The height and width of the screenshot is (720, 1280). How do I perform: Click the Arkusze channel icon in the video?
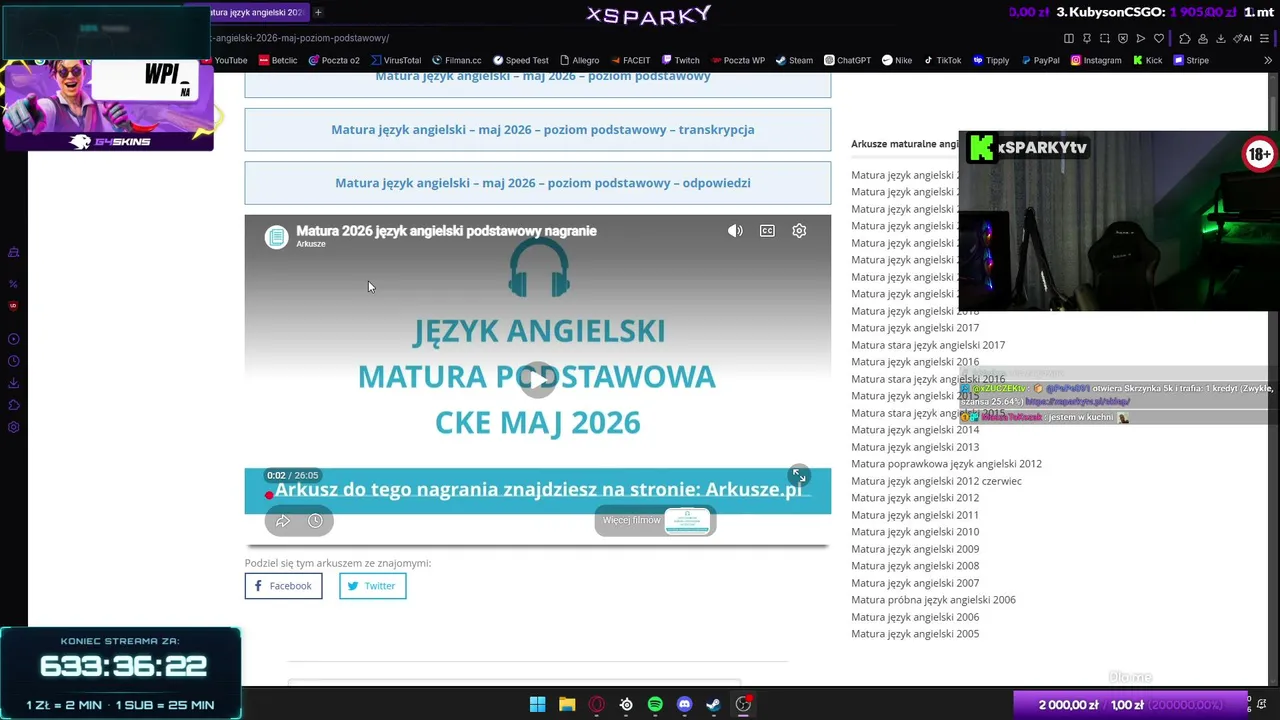coord(276,236)
